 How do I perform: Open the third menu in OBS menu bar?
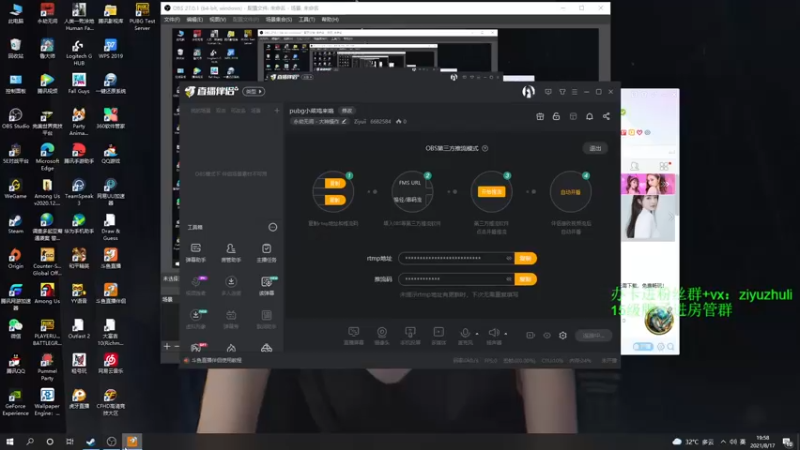coord(217,19)
